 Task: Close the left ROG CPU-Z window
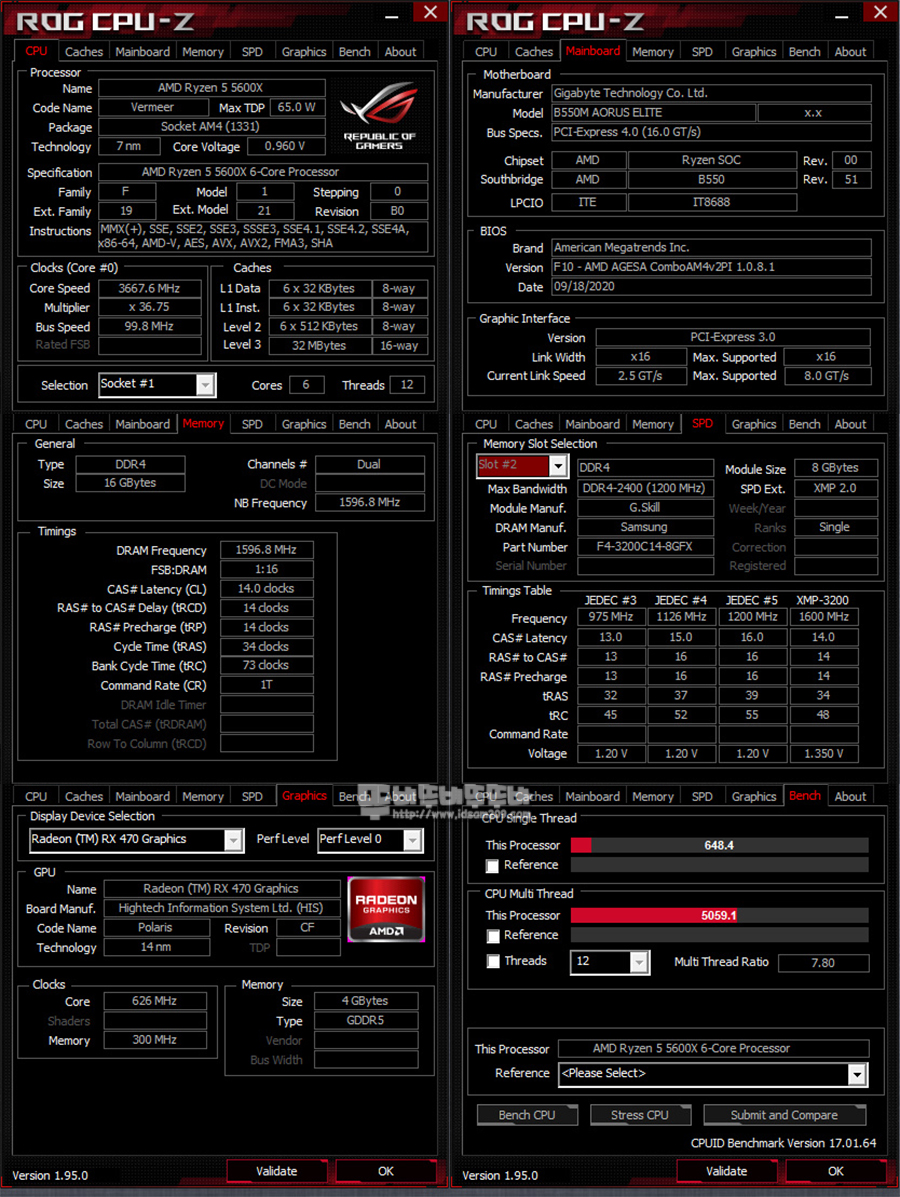coord(431,12)
